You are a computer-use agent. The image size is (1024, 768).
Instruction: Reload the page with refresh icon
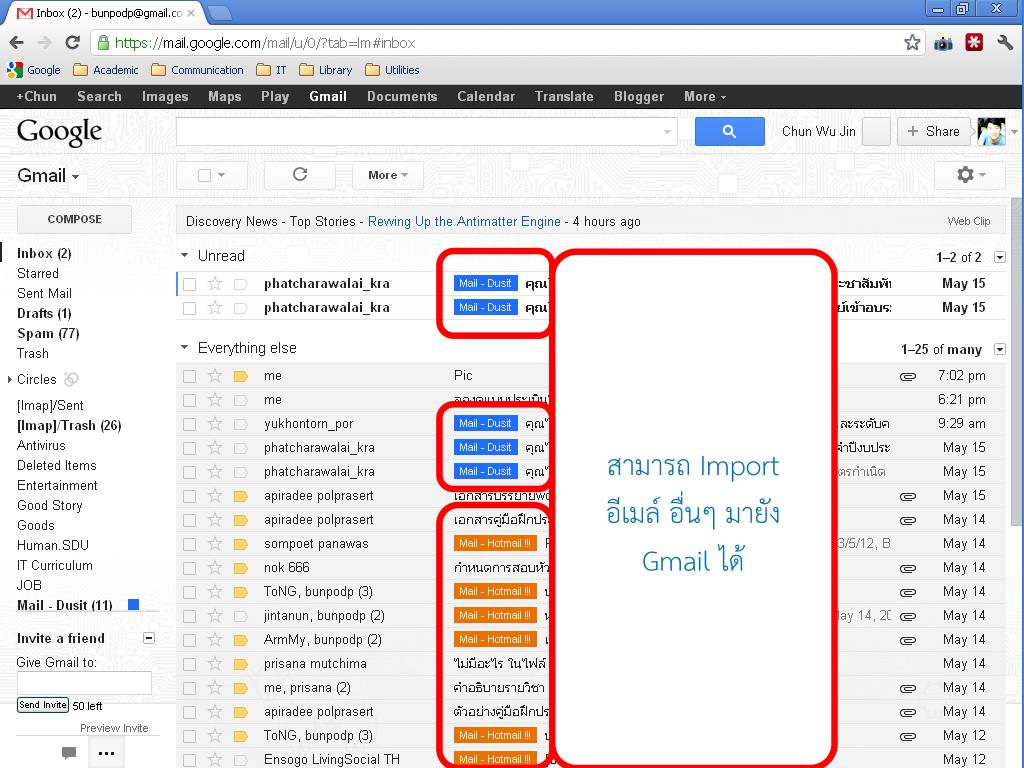pos(72,43)
